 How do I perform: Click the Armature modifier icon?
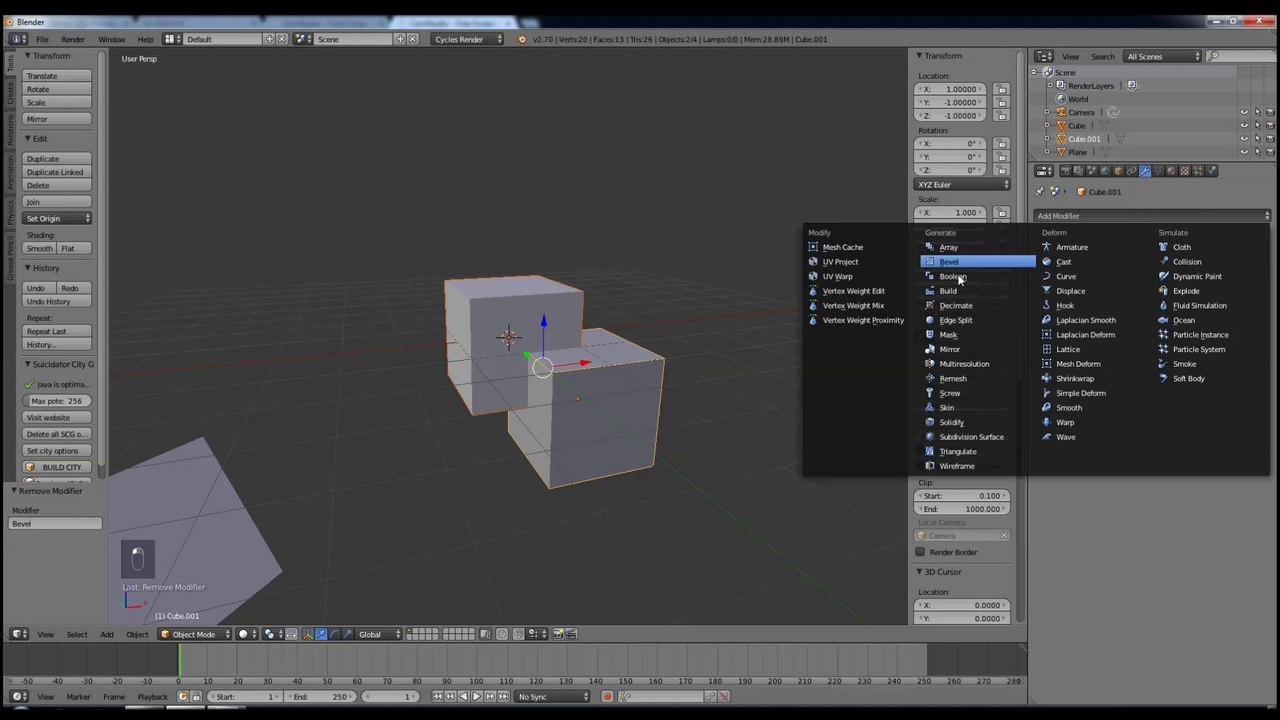(x=1047, y=247)
